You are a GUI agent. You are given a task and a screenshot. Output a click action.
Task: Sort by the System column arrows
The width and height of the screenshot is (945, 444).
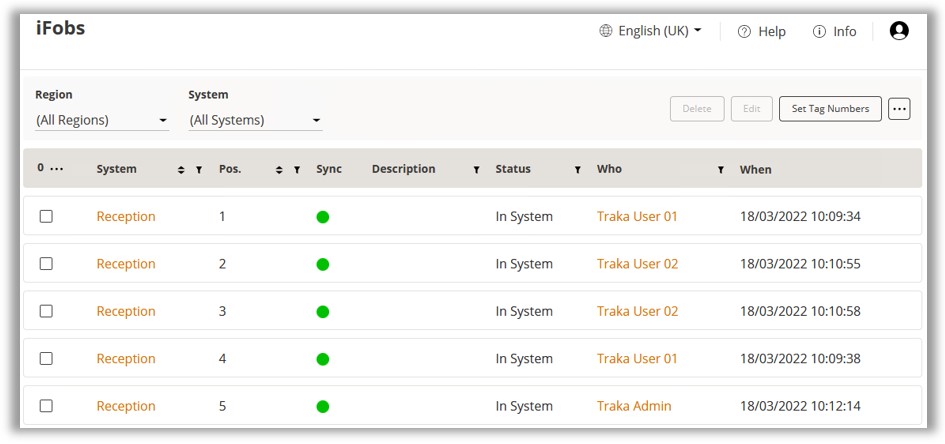click(181, 170)
